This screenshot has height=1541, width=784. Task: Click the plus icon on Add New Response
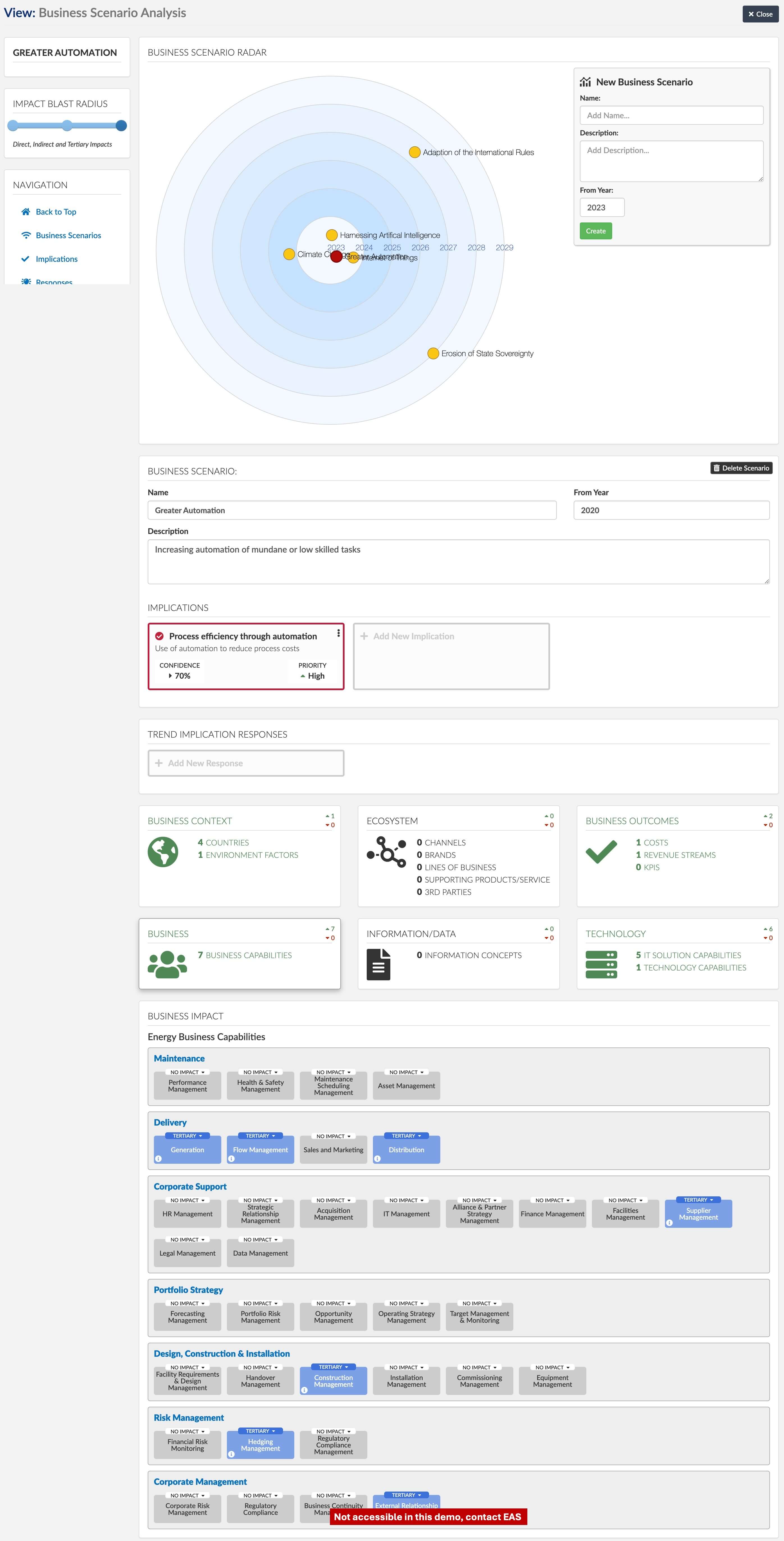pos(159,763)
